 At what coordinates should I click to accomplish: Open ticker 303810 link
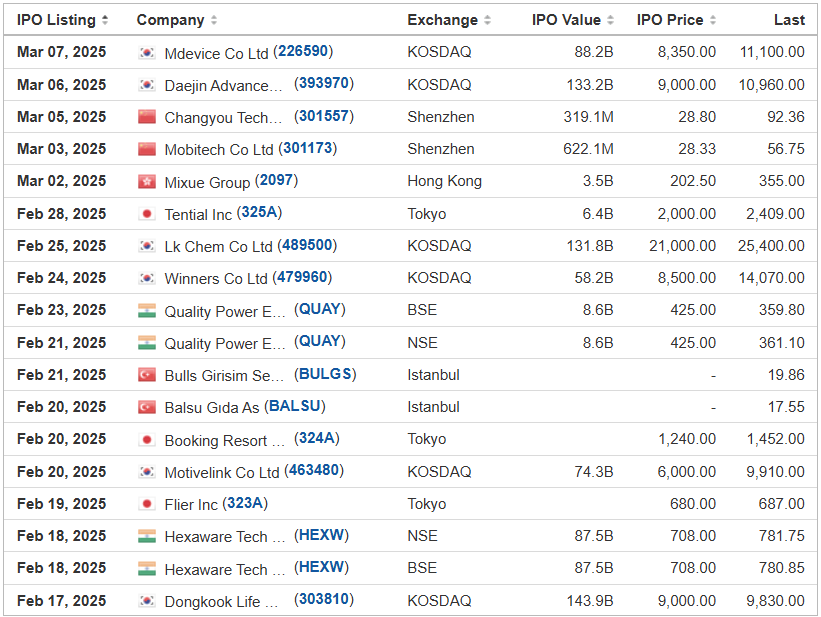pyautogui.click(x=324, y=599)
